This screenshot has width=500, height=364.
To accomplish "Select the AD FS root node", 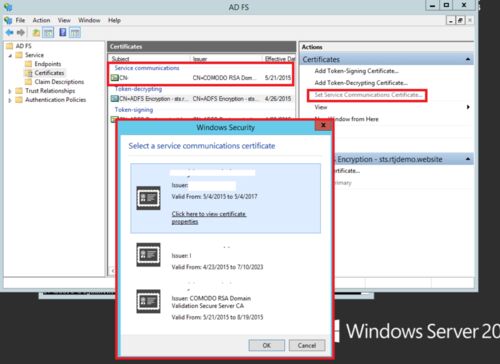I will (x=23, y=46).
